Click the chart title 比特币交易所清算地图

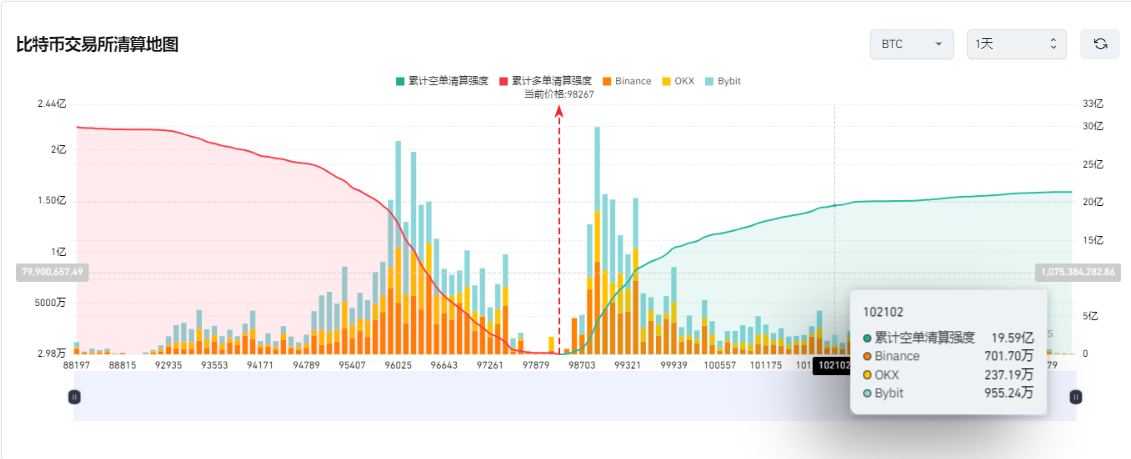97,45
